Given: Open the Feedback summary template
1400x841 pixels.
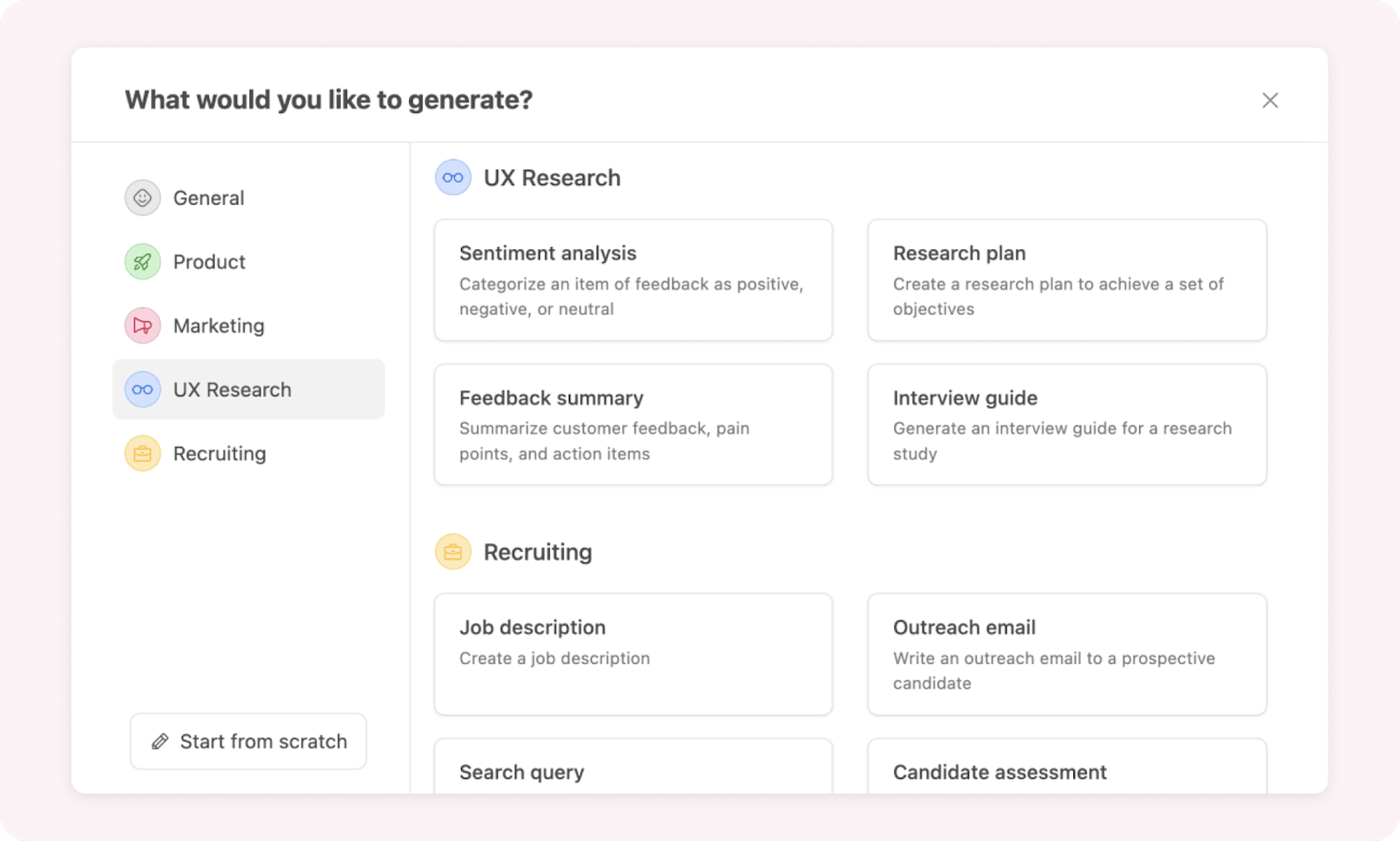Looking at the screenshot, I should tap(632, 425).
